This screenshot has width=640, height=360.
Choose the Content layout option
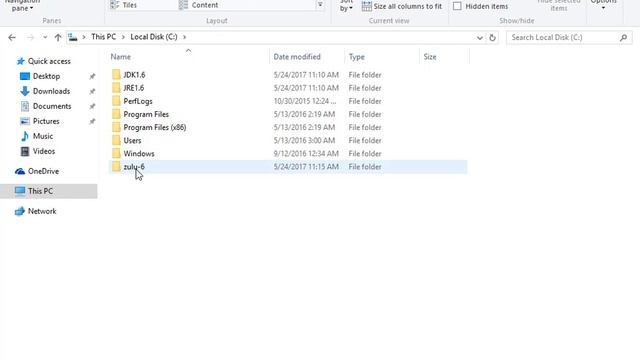click(x=198, y=5)
